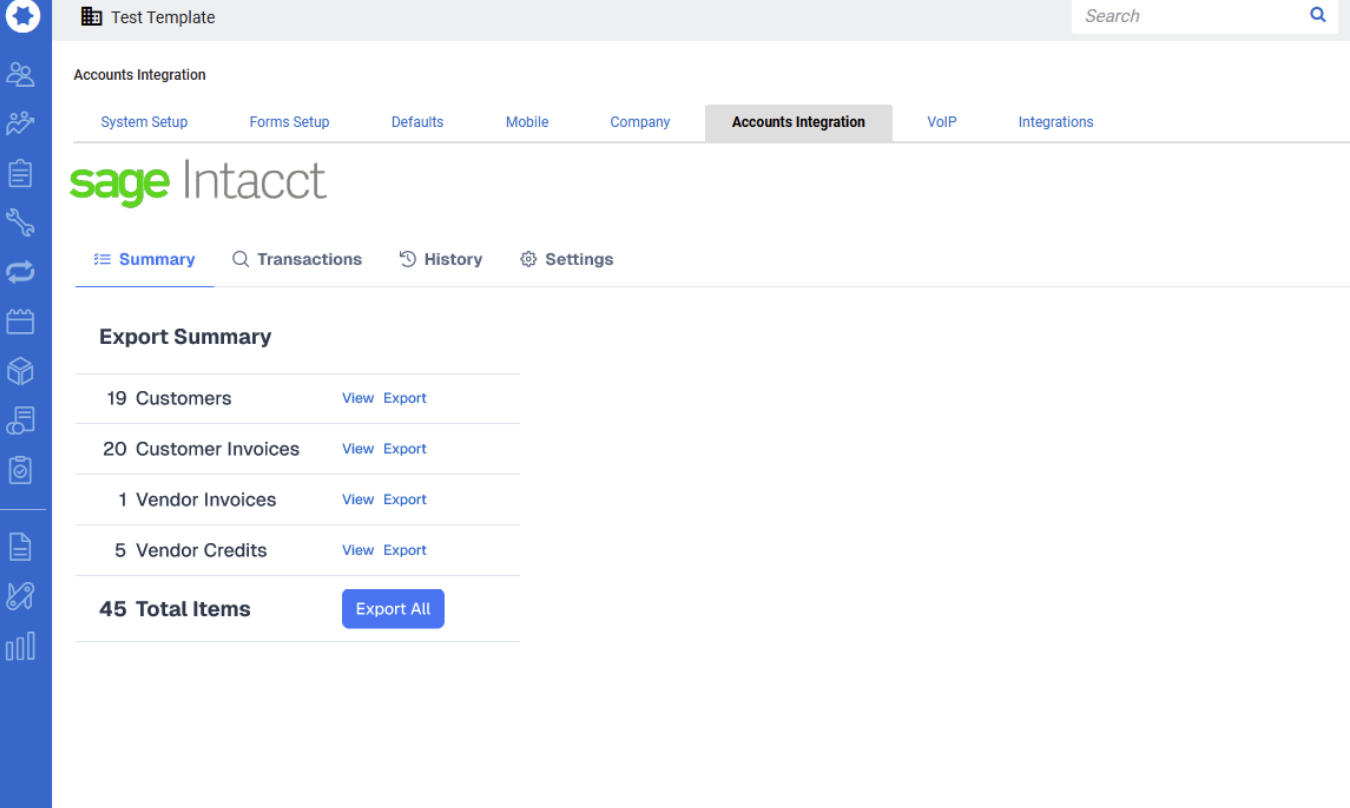The image size is (1350, 808).
Task: Click Export link for Customer Invoices
Action: [405, 449]
